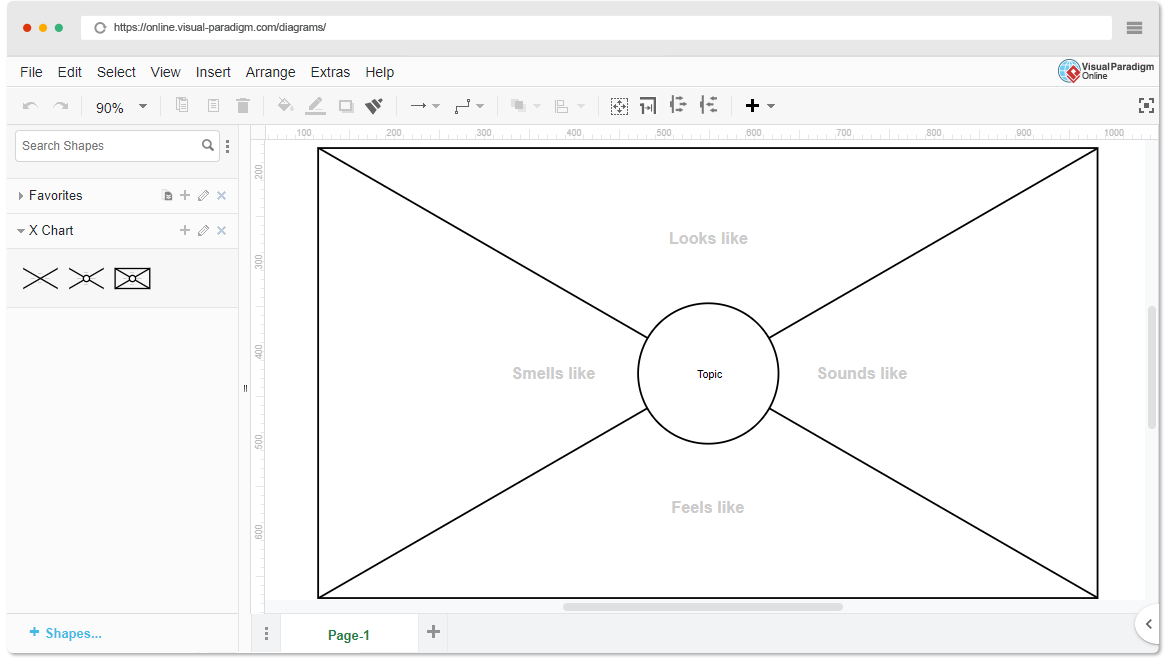
Task: Open the File menu
Action: coord(31,72)
